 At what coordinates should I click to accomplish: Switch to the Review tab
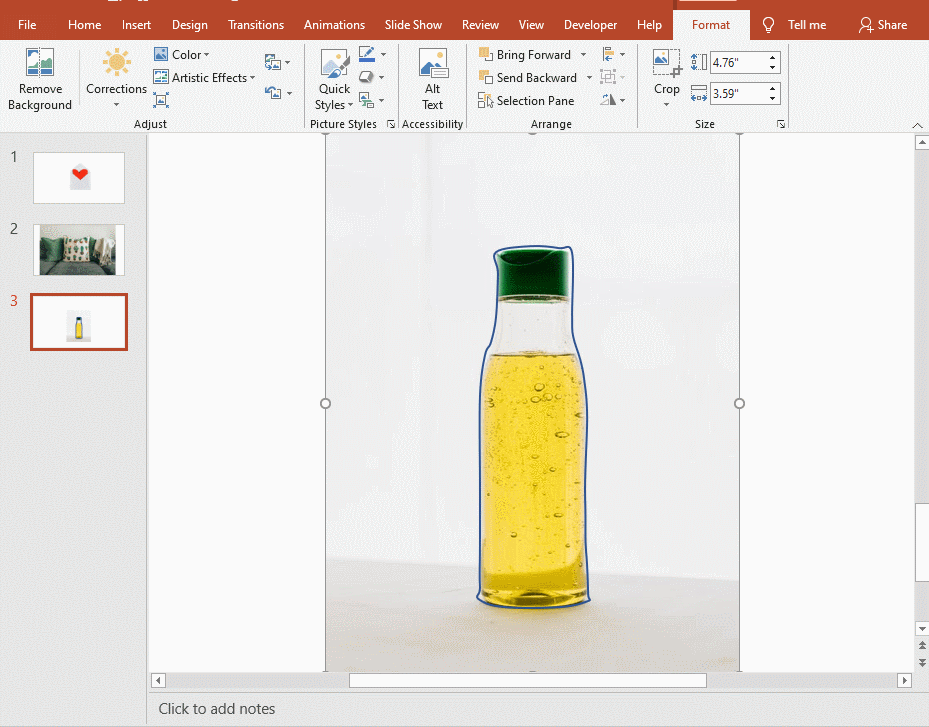tap(480, 25)
